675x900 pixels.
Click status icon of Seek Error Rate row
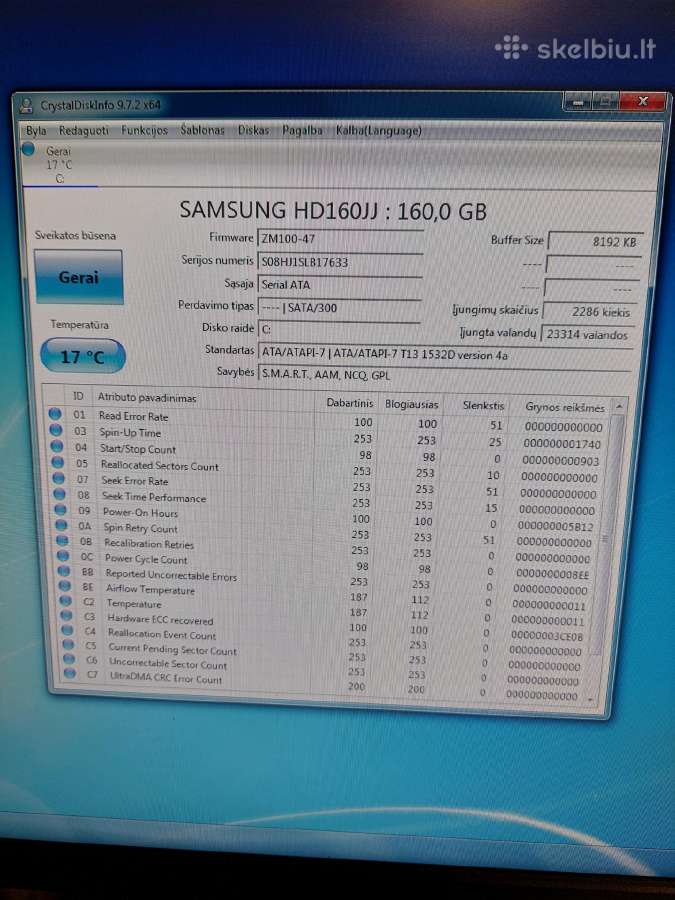[x=59, y=478]
